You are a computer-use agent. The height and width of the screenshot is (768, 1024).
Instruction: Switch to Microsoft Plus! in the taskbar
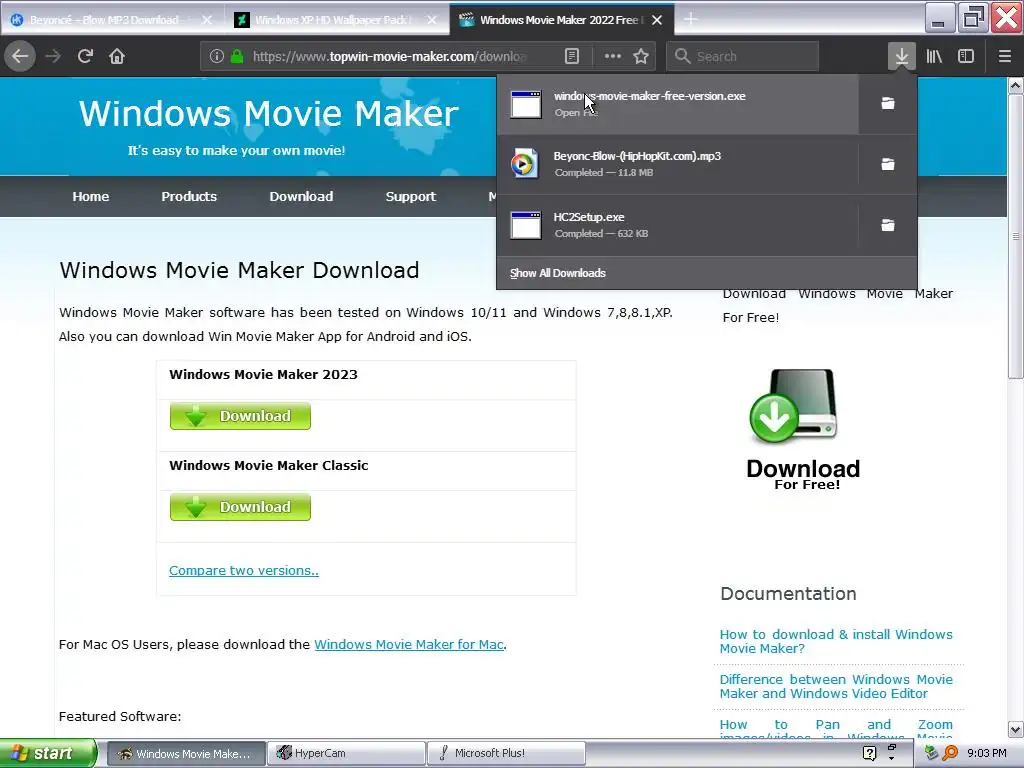tap(506, 753)
